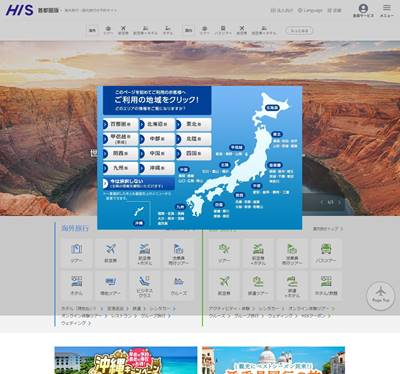Viewport: 400px width, 374px height.
Task: Open overseas cruise ship icon tile
Action: [179, 286]
